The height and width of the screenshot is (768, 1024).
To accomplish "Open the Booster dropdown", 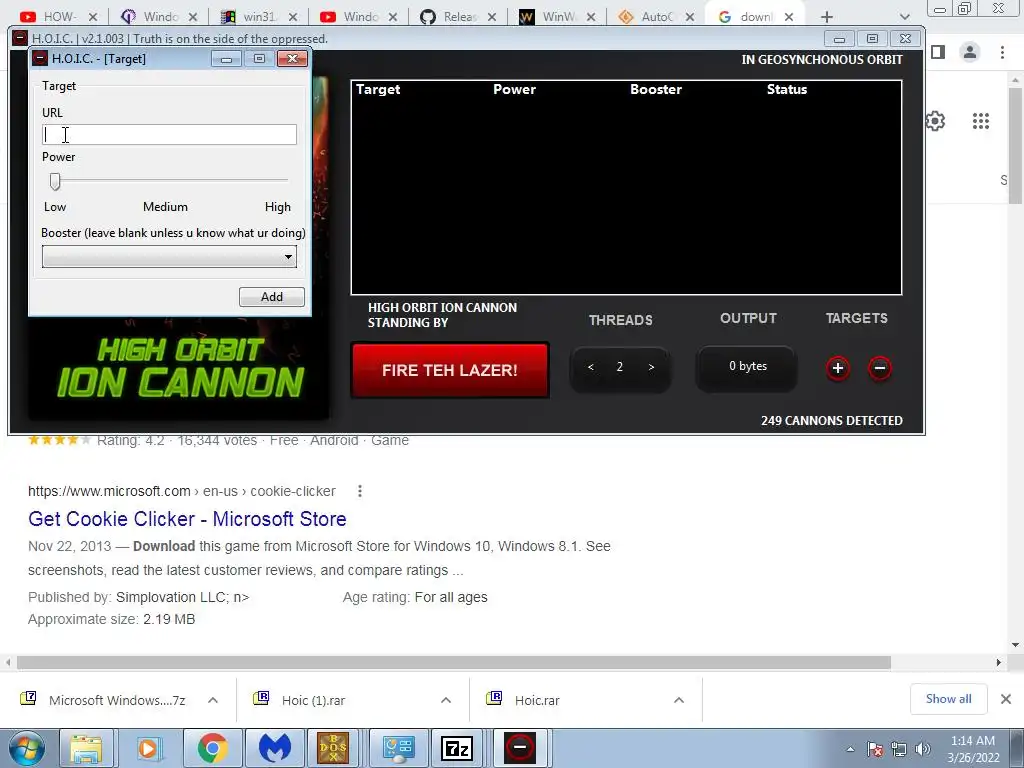I will pyautogui.click(x=169, y=257).
